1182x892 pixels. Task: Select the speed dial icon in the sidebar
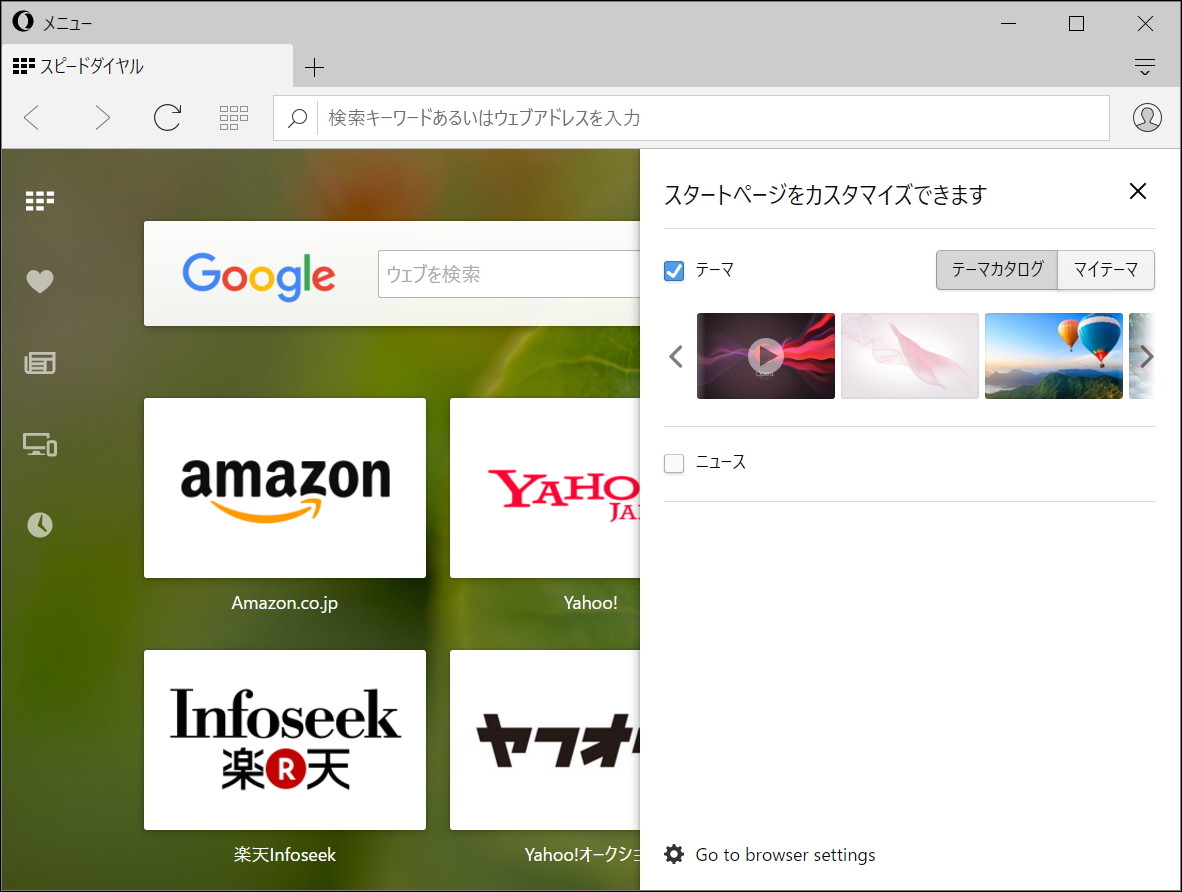(38, 199)
